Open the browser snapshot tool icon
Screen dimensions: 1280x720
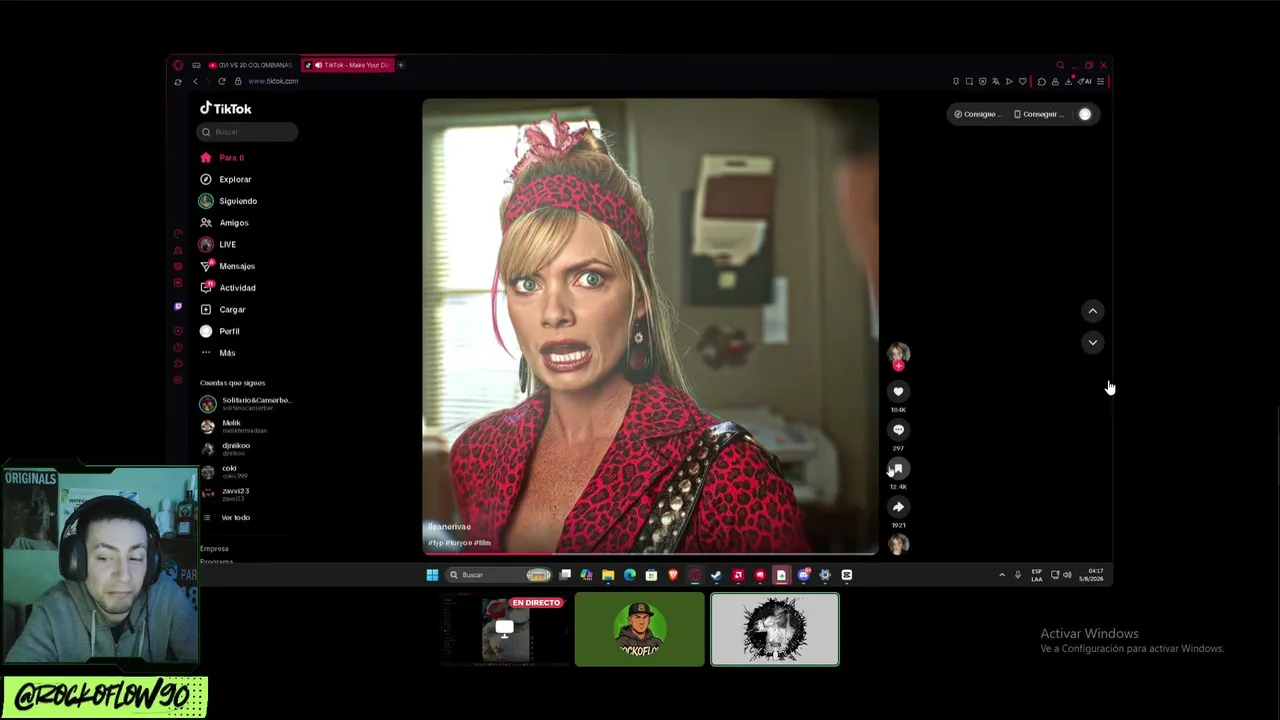pos(969,81)
